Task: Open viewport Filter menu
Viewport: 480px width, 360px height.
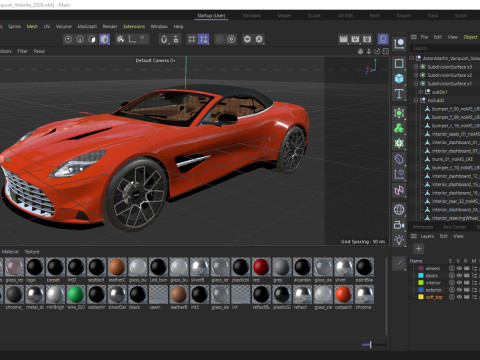Action: click(x=22, y=51)
